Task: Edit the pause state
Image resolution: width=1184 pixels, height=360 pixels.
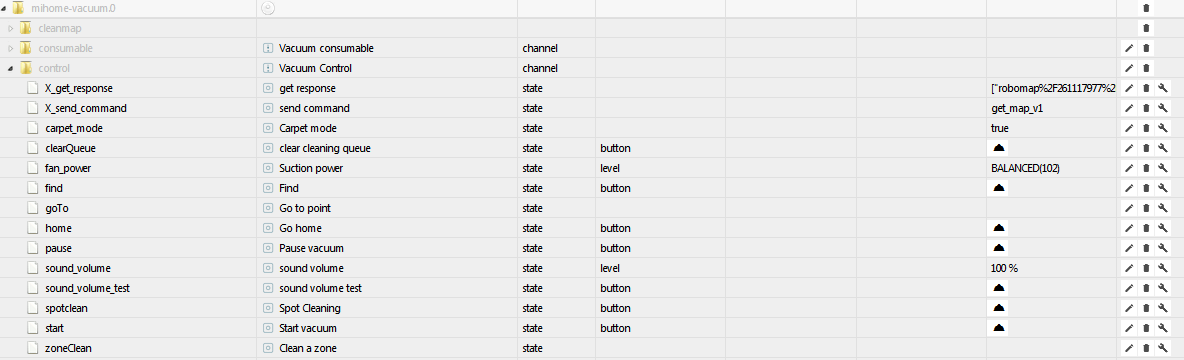Action: tap(1129, 248)
